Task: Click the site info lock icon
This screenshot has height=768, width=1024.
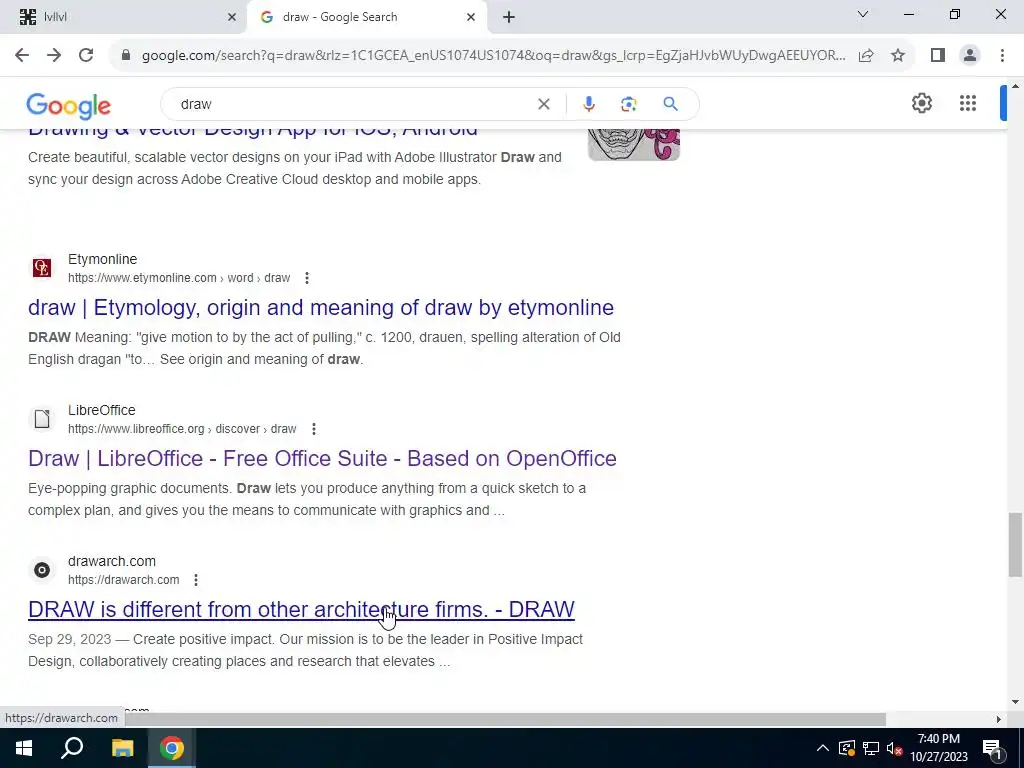Action: 126,56
